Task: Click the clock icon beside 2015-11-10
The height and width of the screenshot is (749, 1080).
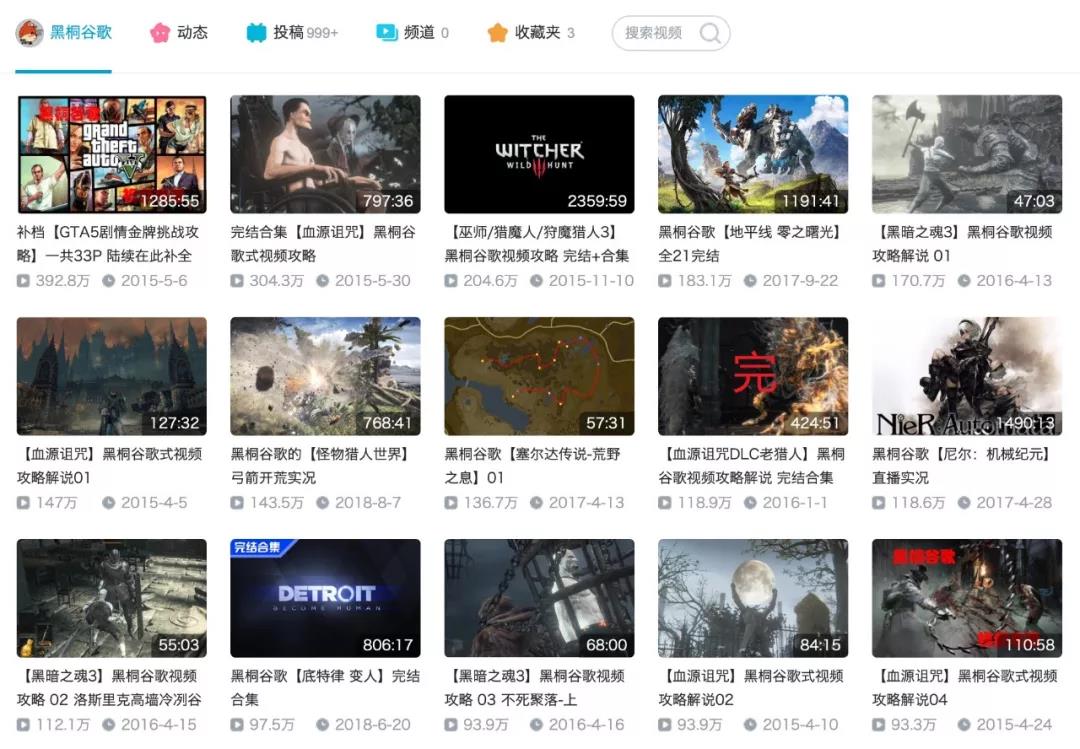Action: 537,280
